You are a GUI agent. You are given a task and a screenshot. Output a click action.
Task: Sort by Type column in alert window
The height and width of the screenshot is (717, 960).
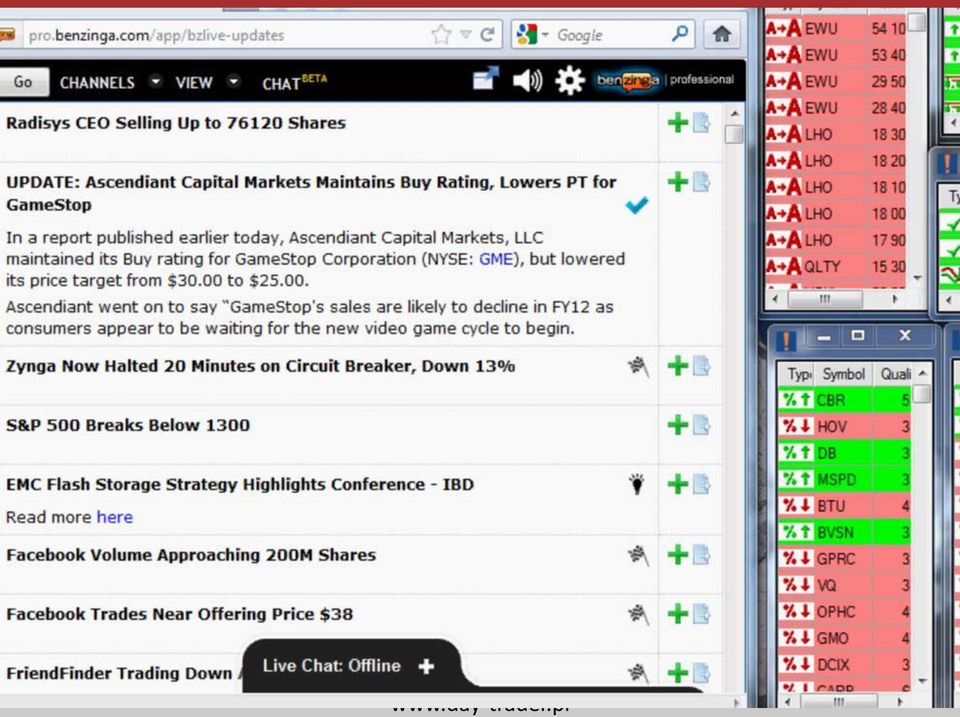797,374
